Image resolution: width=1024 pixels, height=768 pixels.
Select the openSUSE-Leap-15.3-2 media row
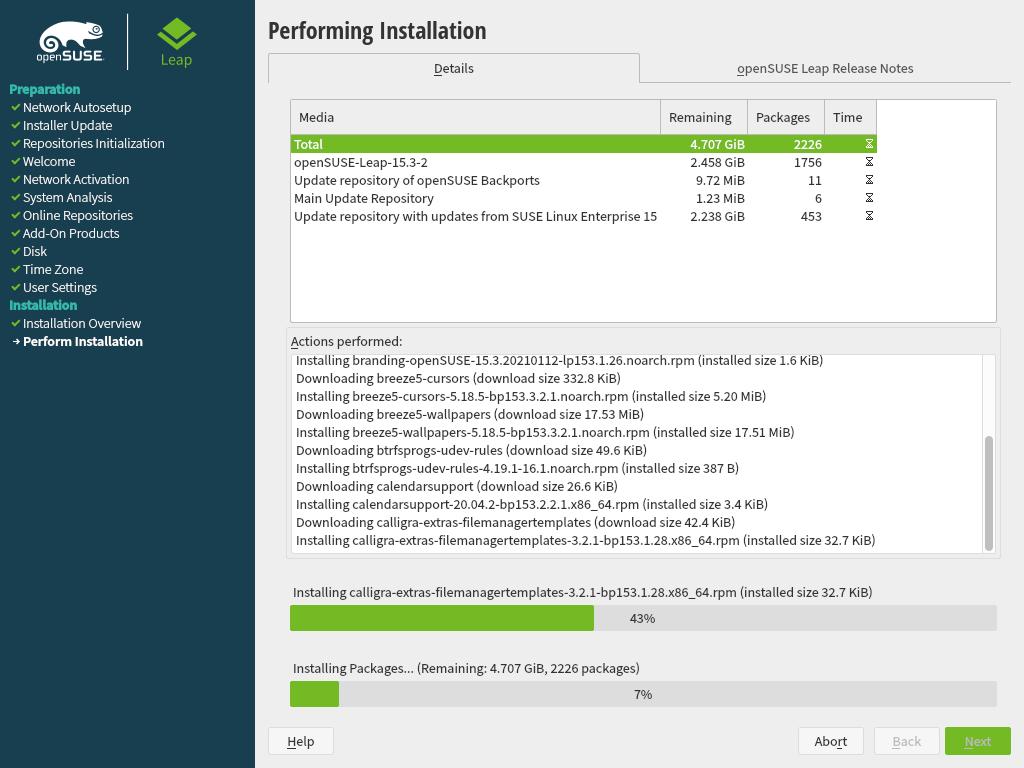click(x=584, y=162)
